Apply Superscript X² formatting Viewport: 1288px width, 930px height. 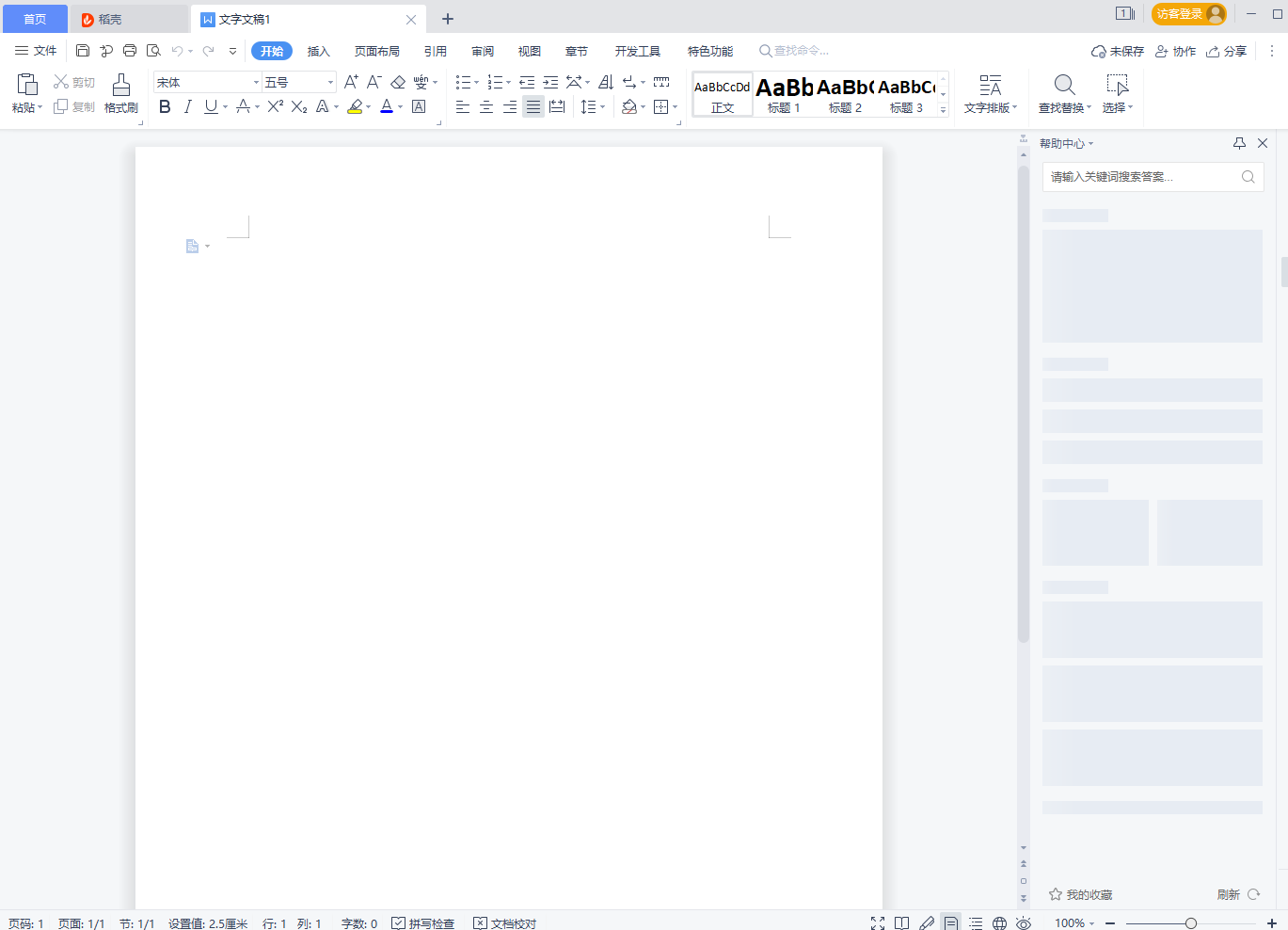276,106
